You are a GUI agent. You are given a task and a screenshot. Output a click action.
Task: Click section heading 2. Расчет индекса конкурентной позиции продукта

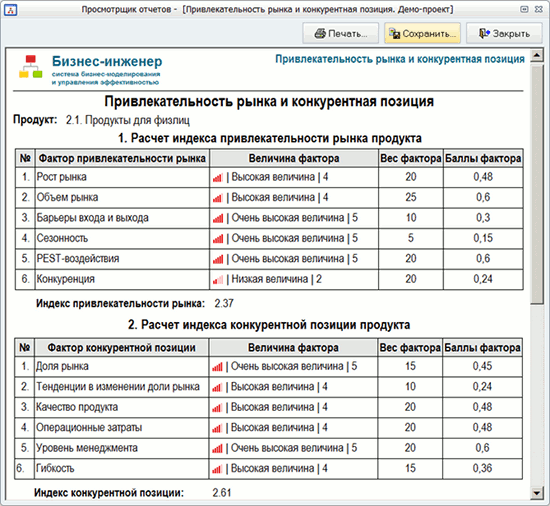pyautogui.click(x=269, y=325)
